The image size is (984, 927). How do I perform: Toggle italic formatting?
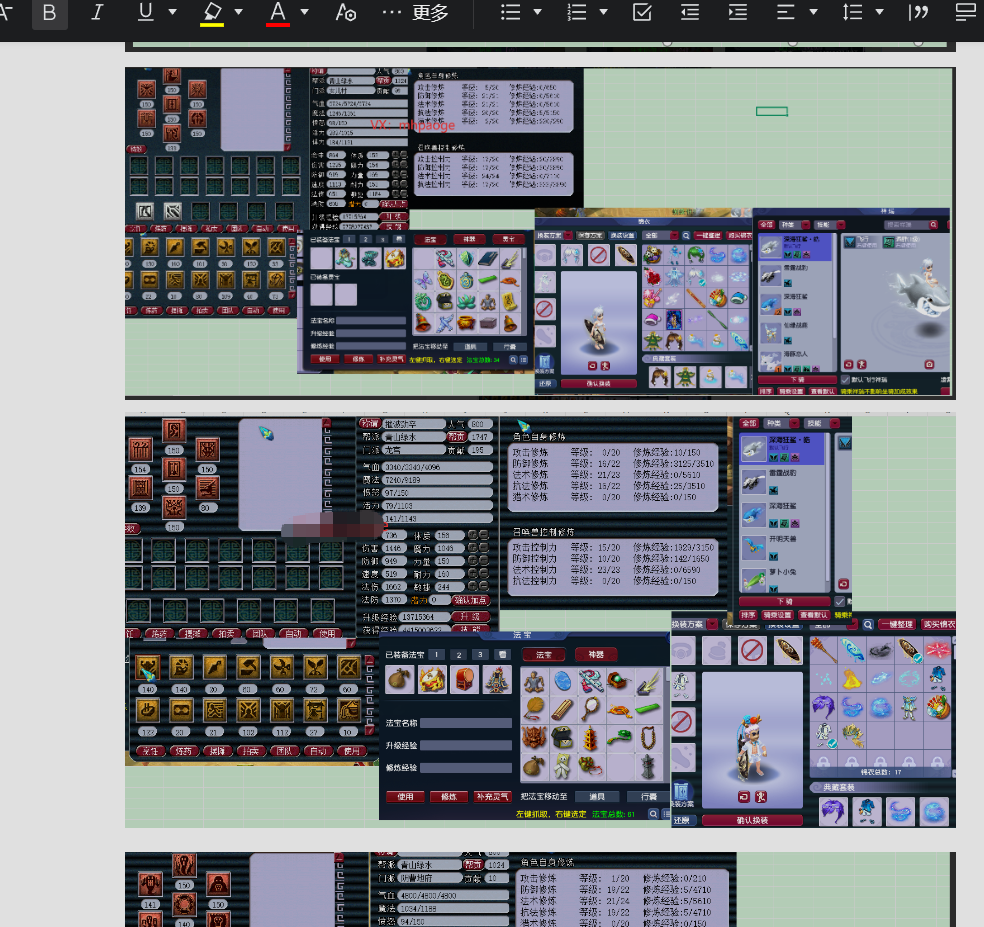(97, 12)
